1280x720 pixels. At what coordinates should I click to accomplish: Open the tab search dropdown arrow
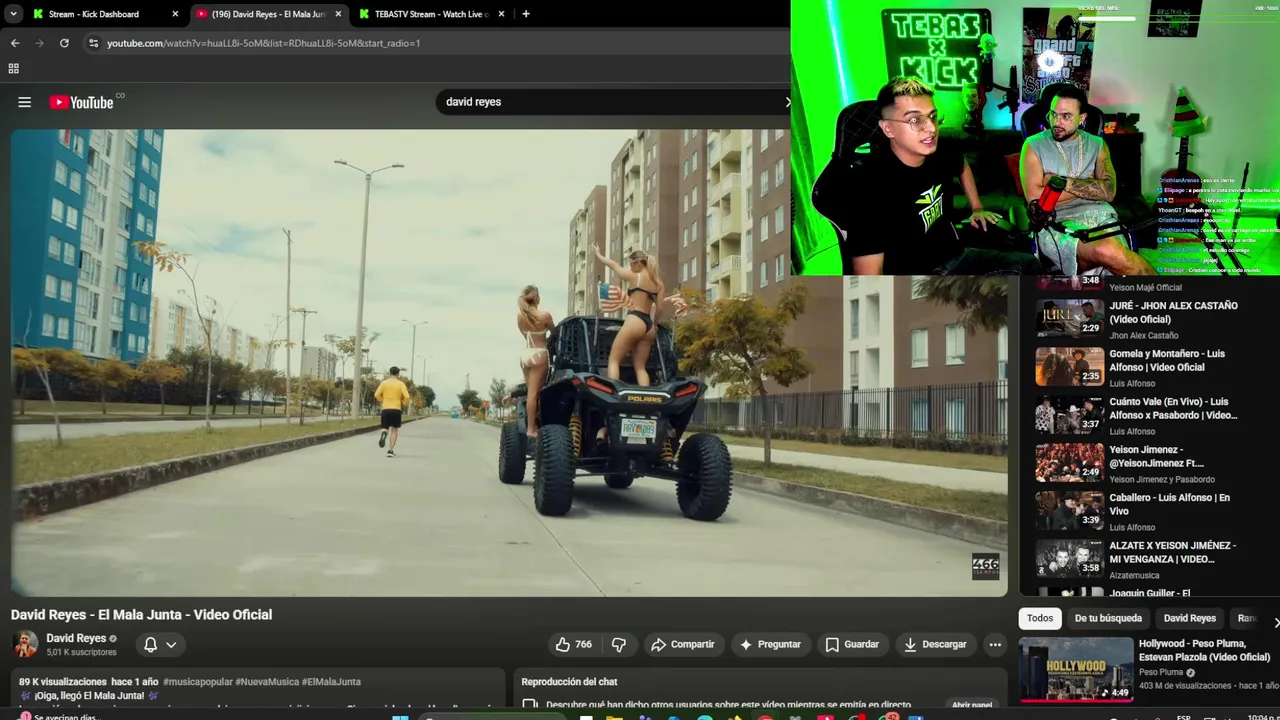coord(13,14)
